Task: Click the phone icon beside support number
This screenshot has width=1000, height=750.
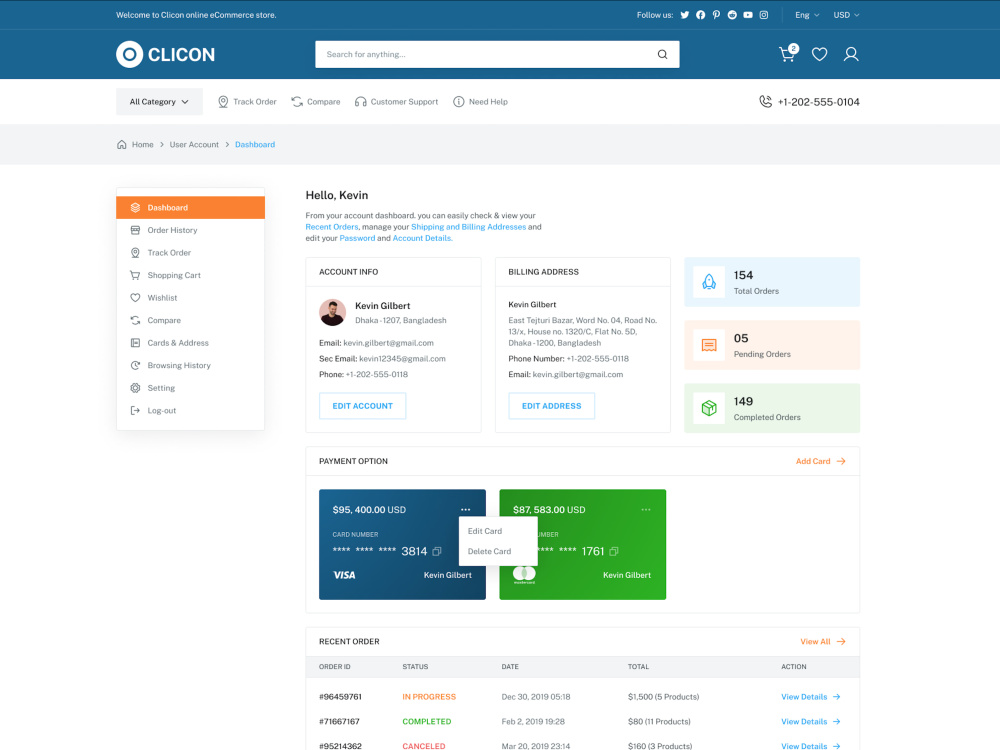Action: [765, 101]
